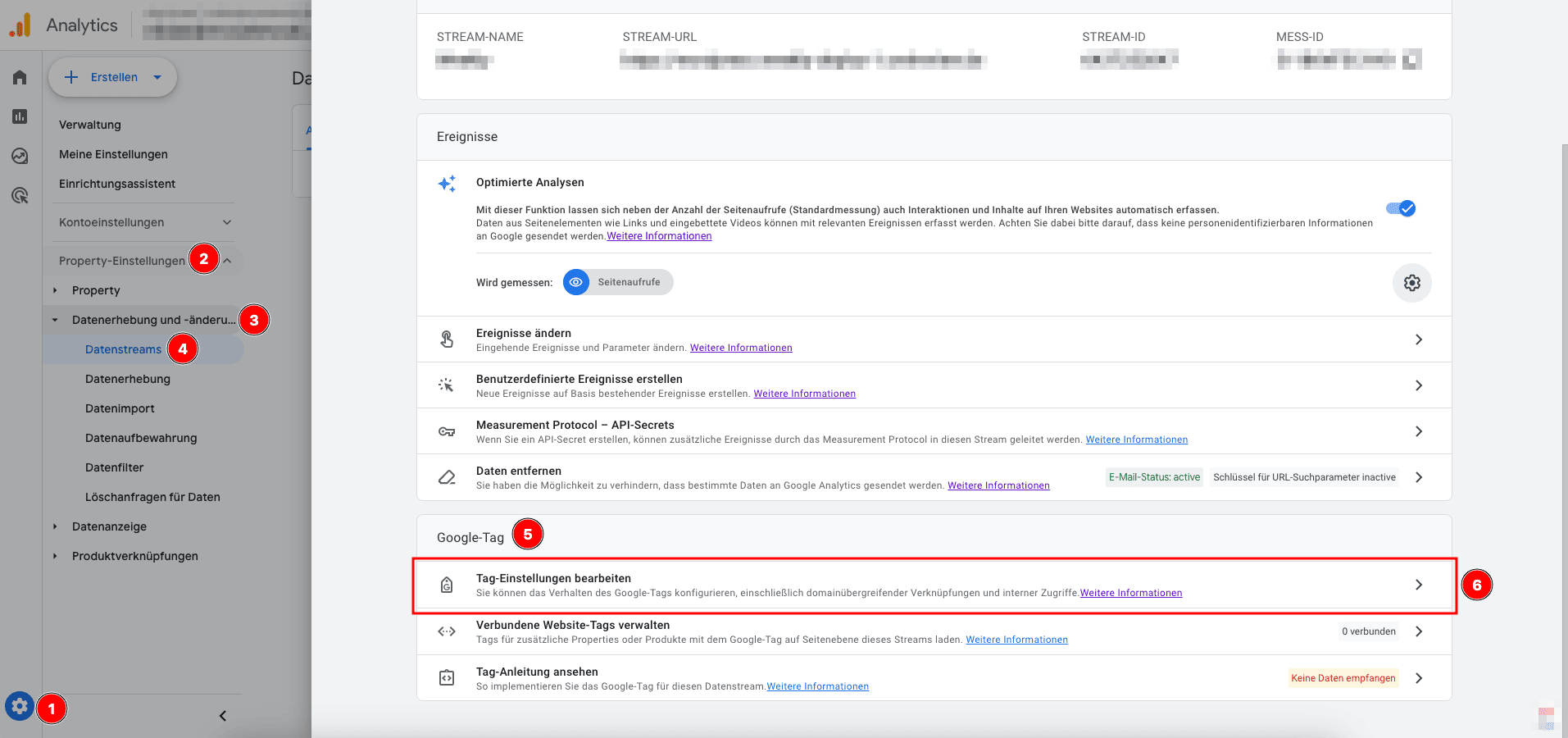Screen dimensions: 1568x738
Task: Open the Erstellen dropdown button
Action: tap(113, 77)
